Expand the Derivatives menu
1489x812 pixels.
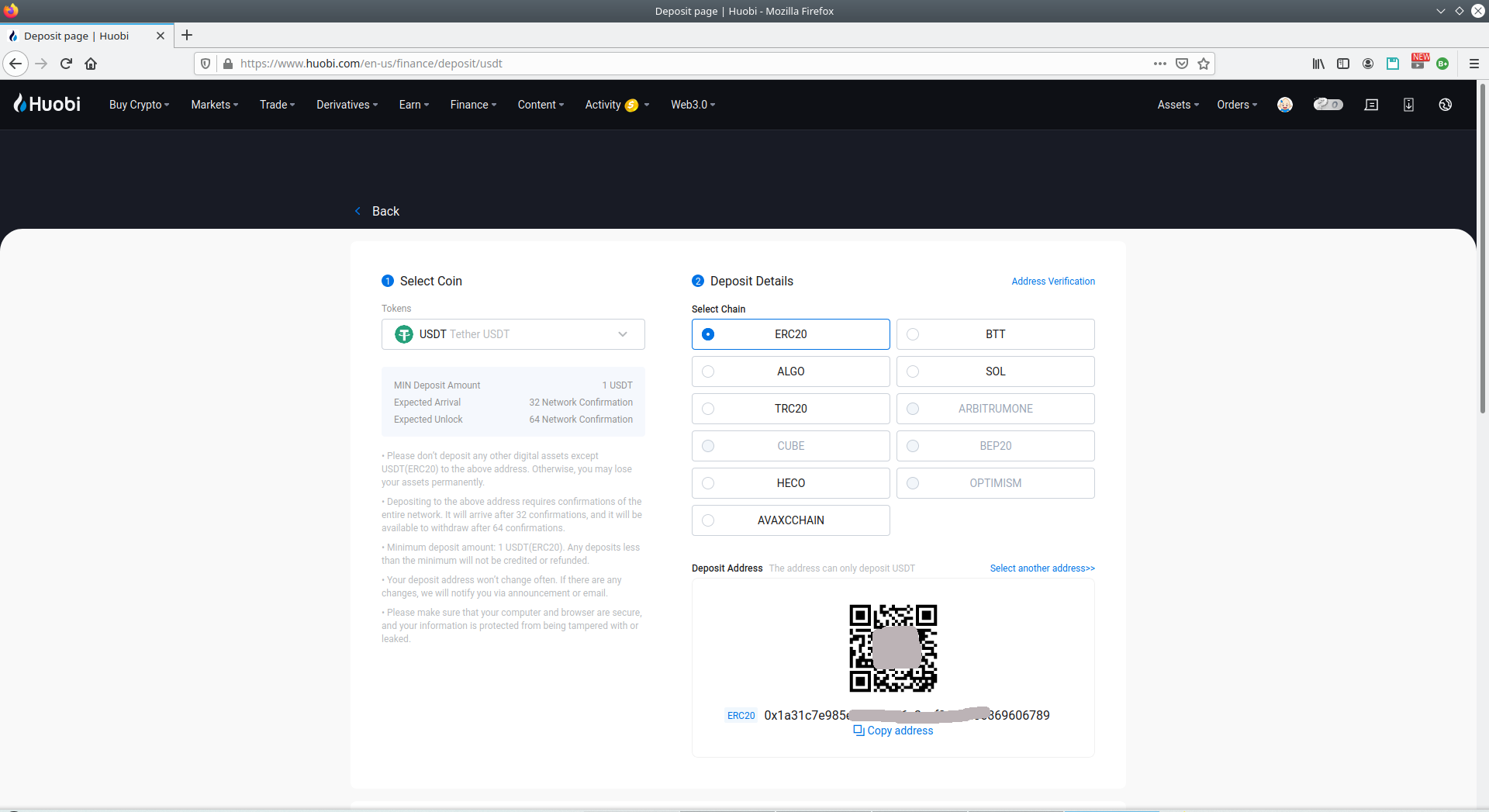(347, 105)
